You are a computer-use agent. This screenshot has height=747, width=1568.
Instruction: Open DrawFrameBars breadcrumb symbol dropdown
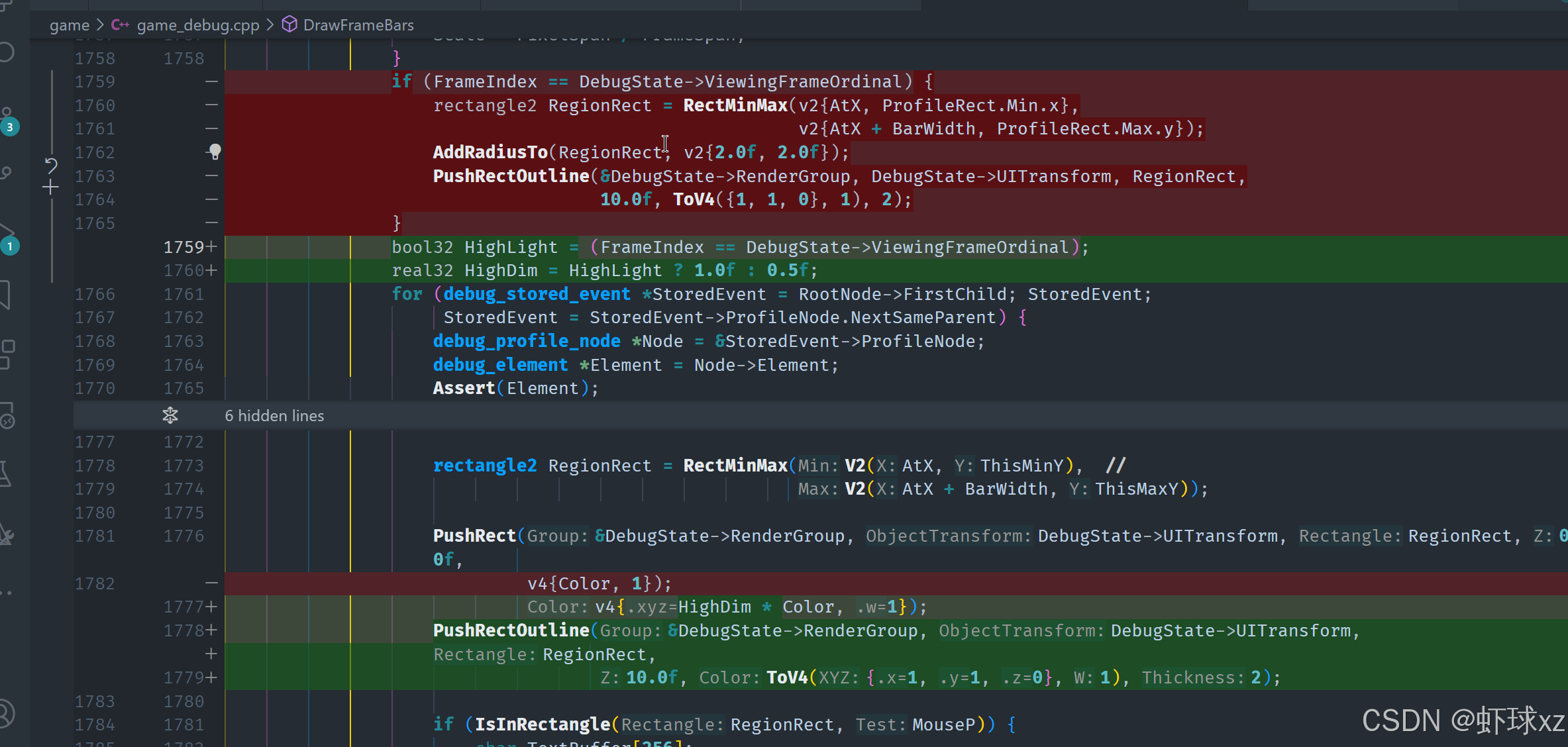358,25
